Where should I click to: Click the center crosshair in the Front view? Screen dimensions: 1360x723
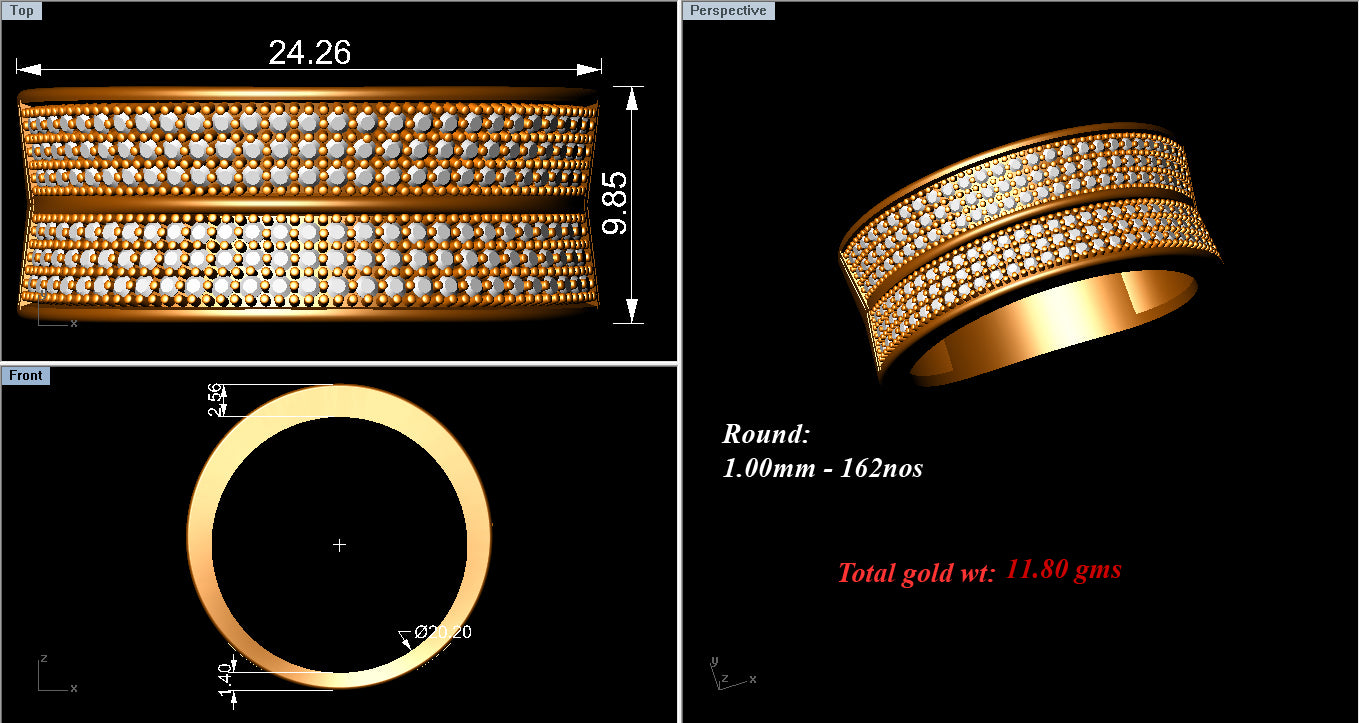click(340, 546)
